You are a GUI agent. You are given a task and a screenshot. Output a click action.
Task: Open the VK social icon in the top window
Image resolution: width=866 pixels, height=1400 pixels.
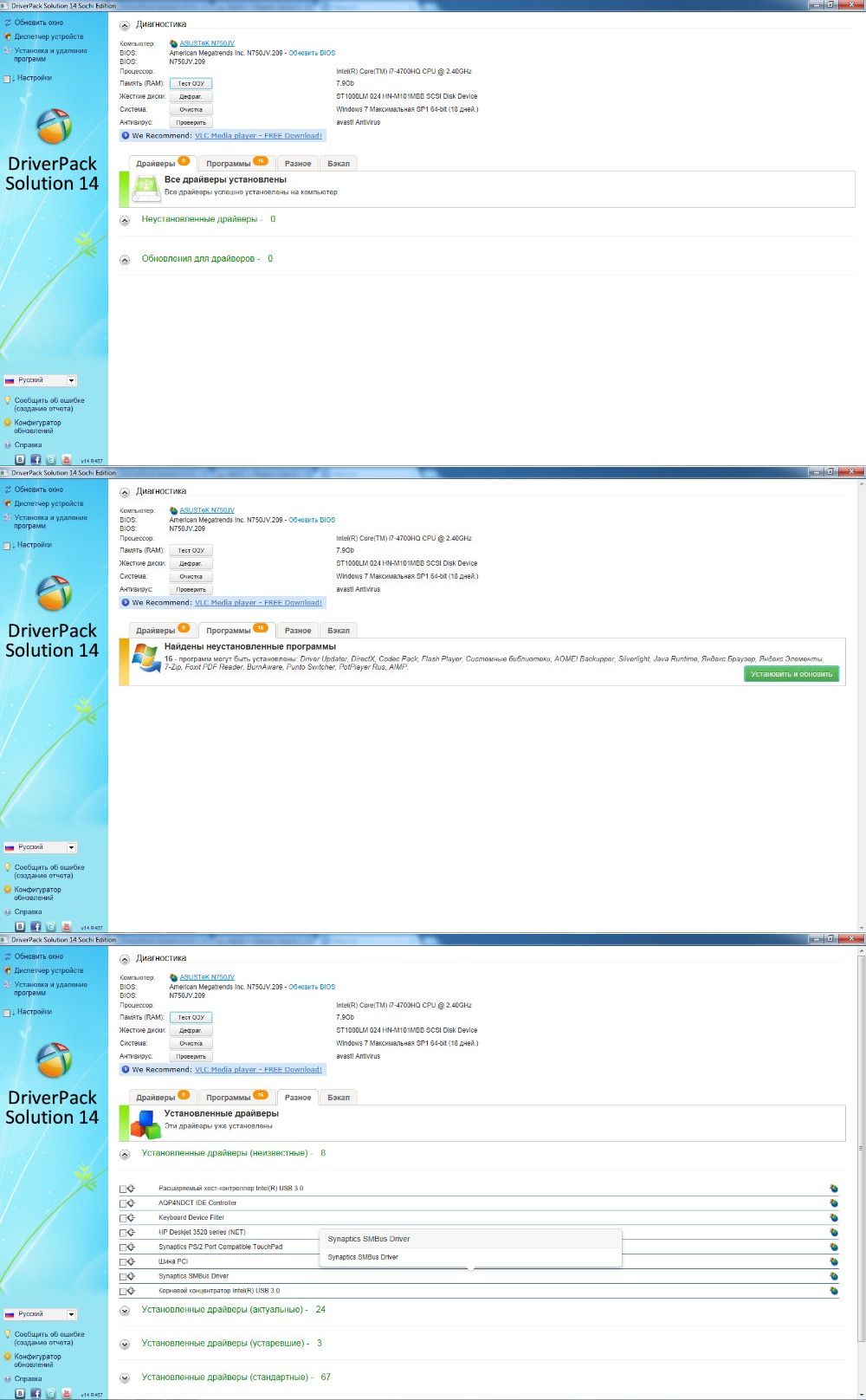click(x=20, y=460)
